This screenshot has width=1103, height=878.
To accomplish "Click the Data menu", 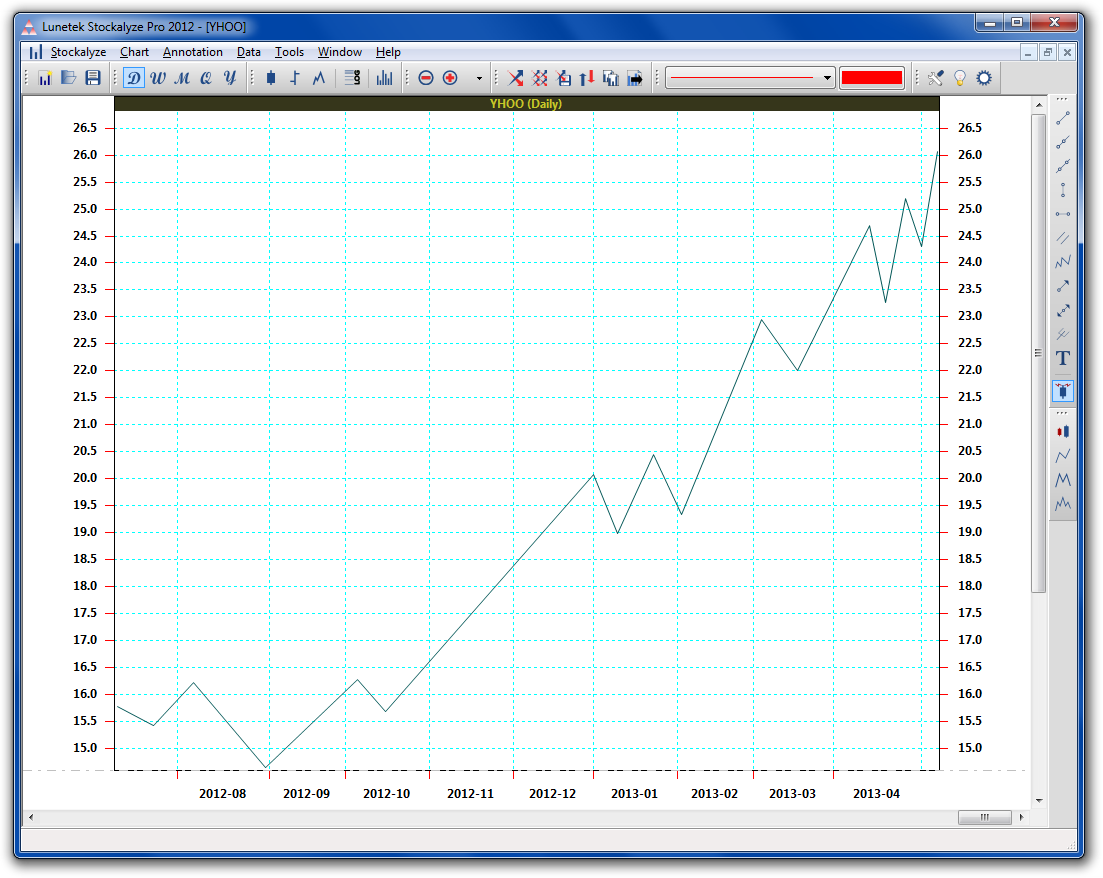I will [x=249, y=52].
